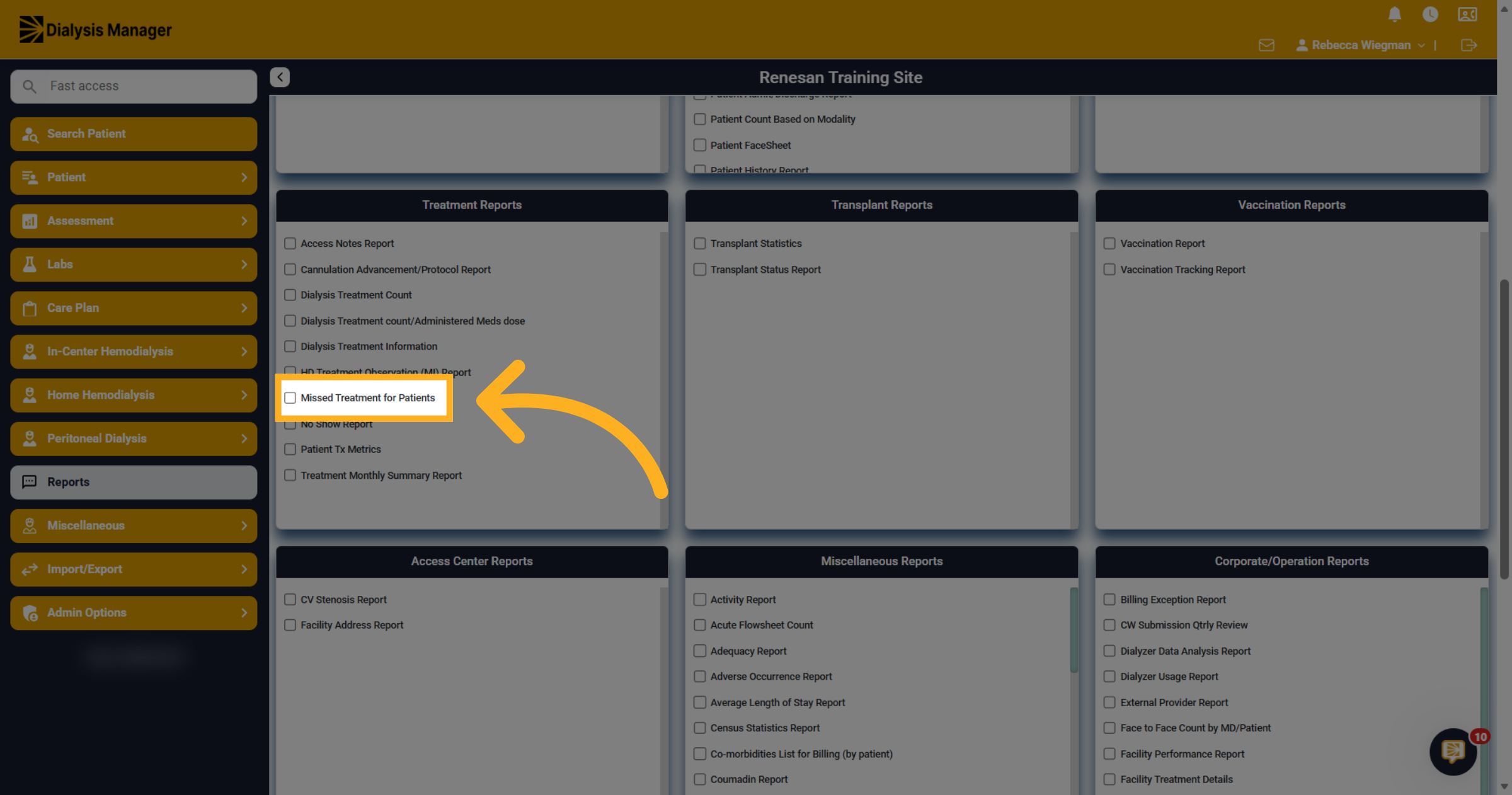Expand the Miscellaneous menu chevron
This screenshot has width=1512, height=795.
click(244, 525)
